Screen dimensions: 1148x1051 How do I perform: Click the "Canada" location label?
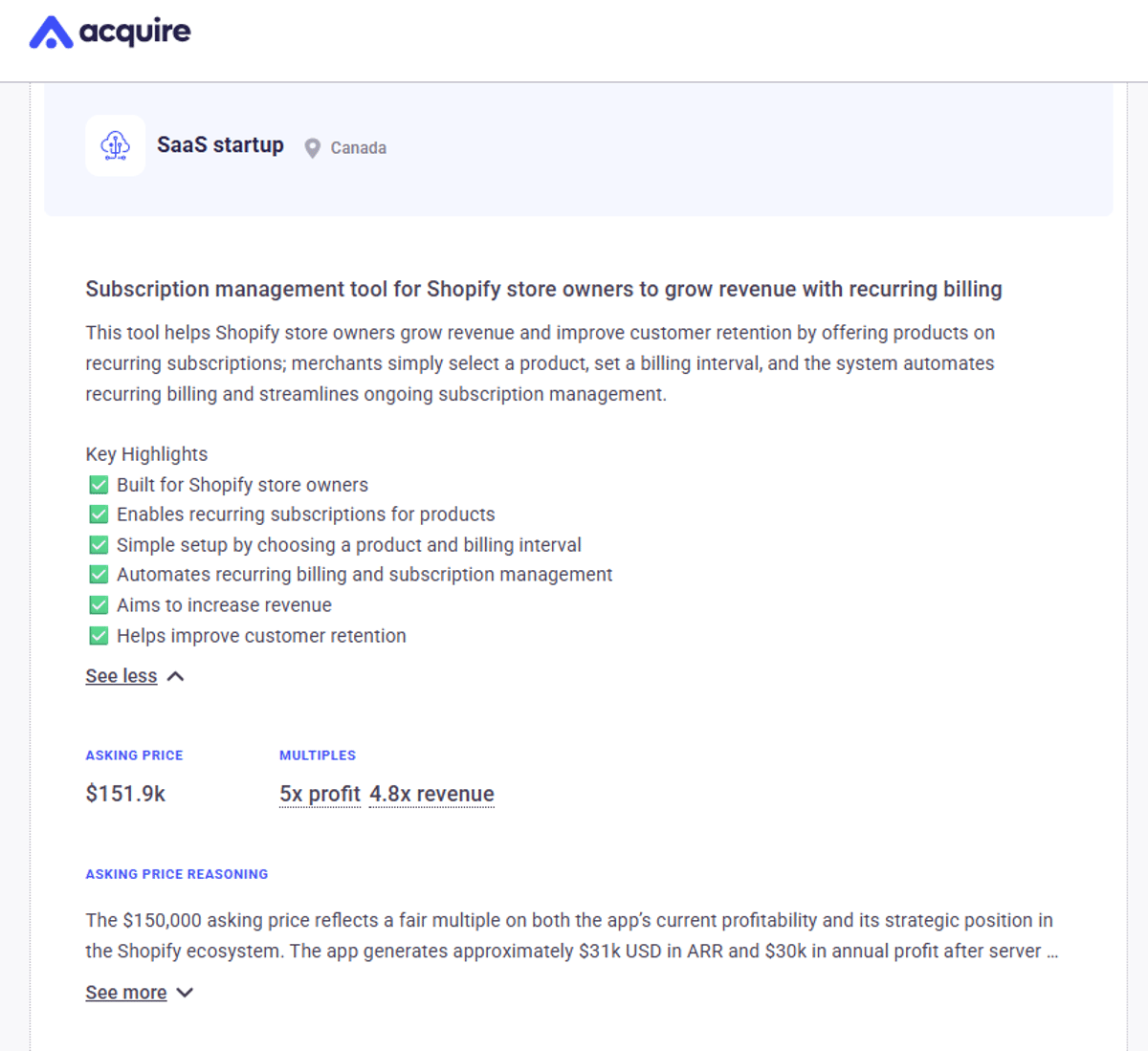[358, 147]
